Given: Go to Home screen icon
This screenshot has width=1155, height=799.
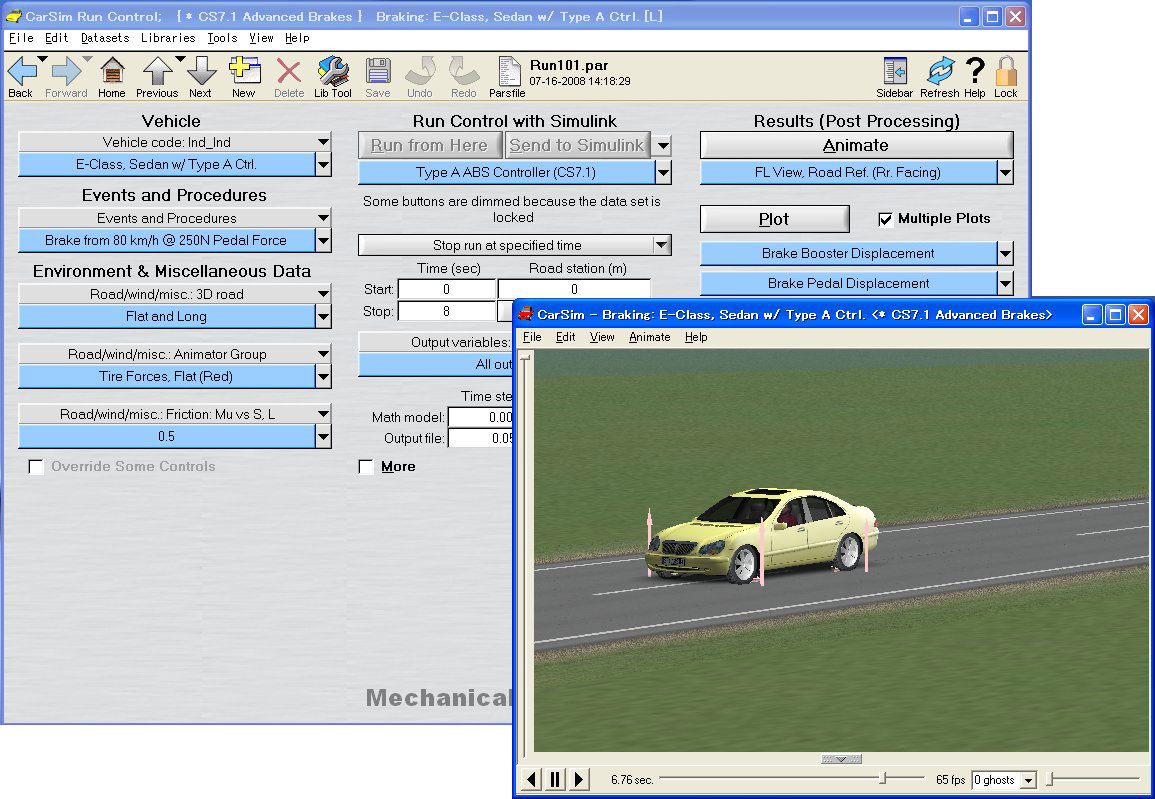Looking at the screenshot, I should (x=111, y=71).
